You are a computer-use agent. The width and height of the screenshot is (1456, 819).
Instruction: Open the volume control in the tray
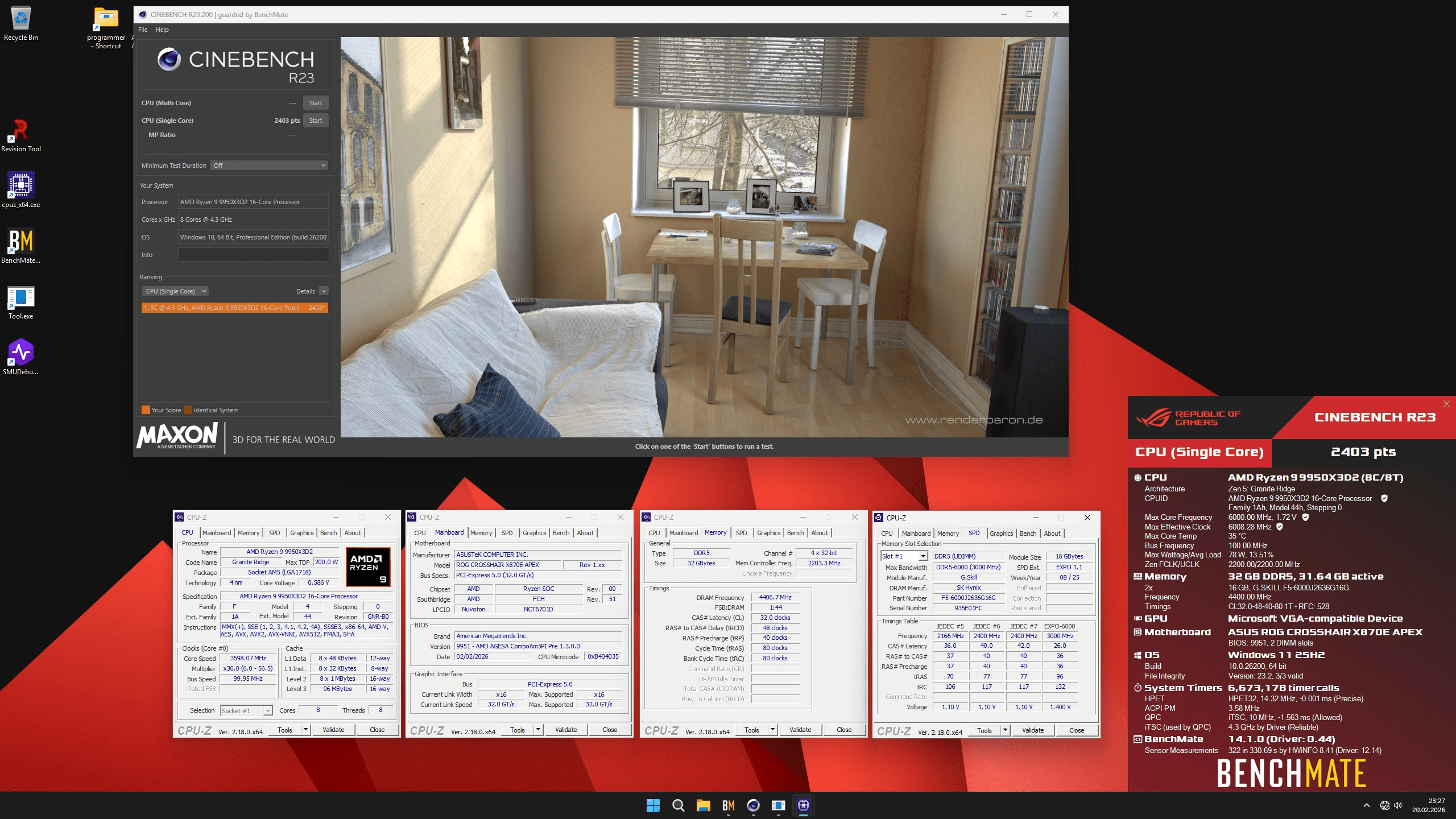coord(1398,805)
